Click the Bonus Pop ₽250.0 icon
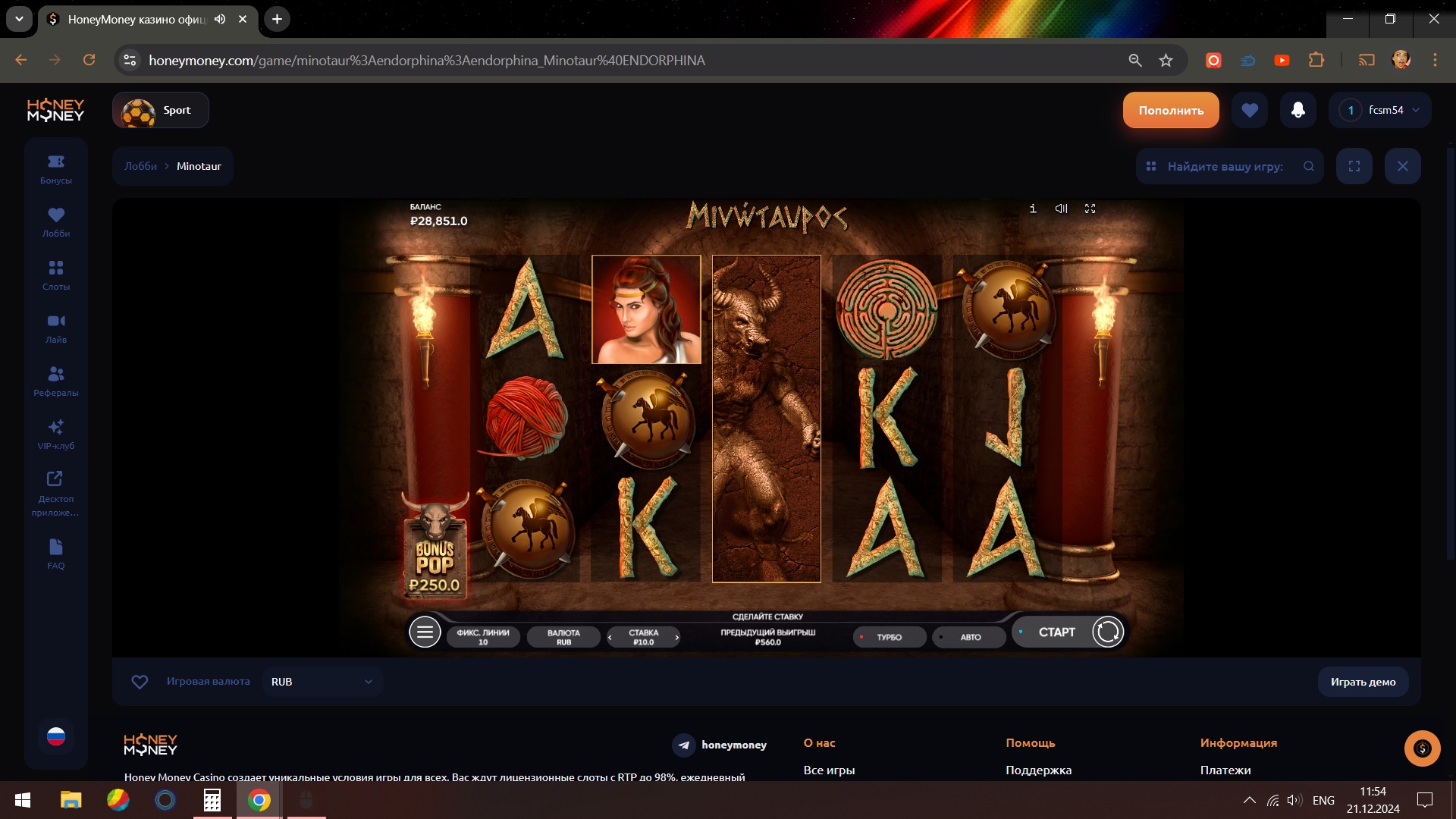 click(435, 546)
